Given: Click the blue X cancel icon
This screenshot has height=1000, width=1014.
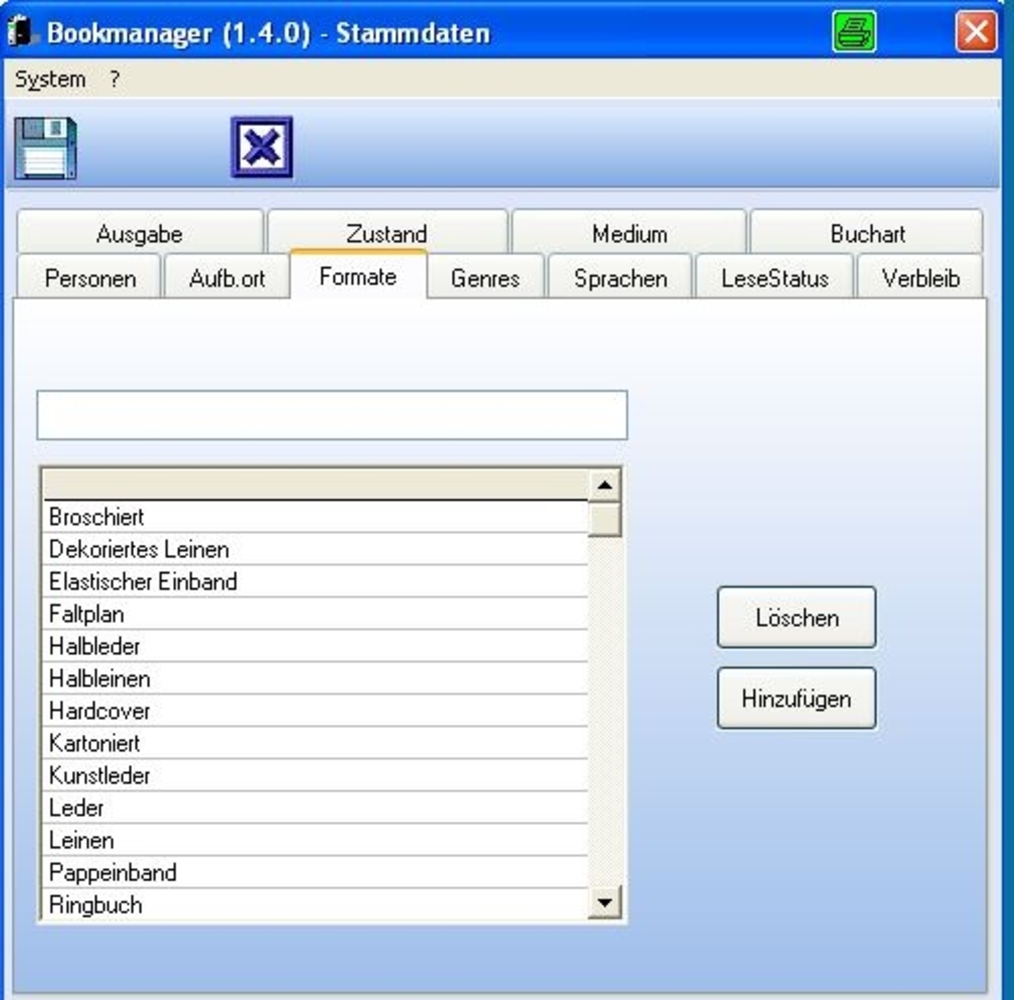Looking at the screenshot, I should (262, 148).
